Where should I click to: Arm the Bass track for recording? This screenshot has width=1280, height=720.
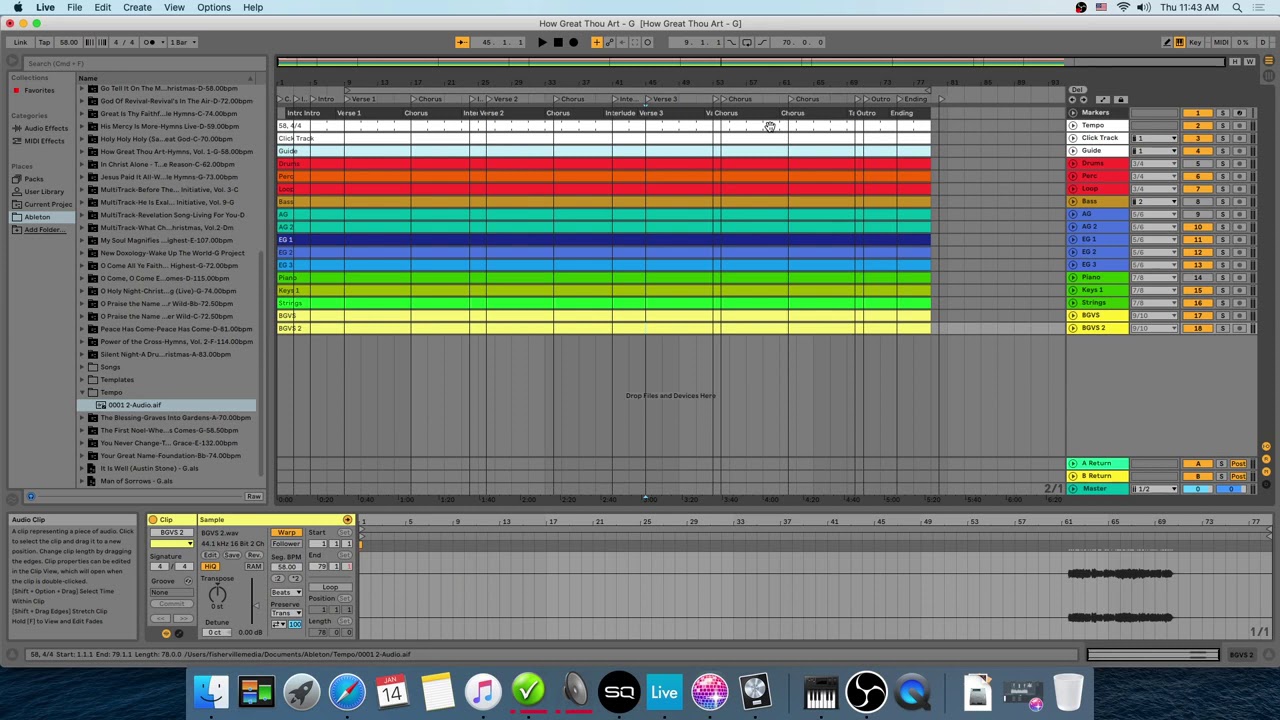pyautogui.click(x=1239, y=201)
